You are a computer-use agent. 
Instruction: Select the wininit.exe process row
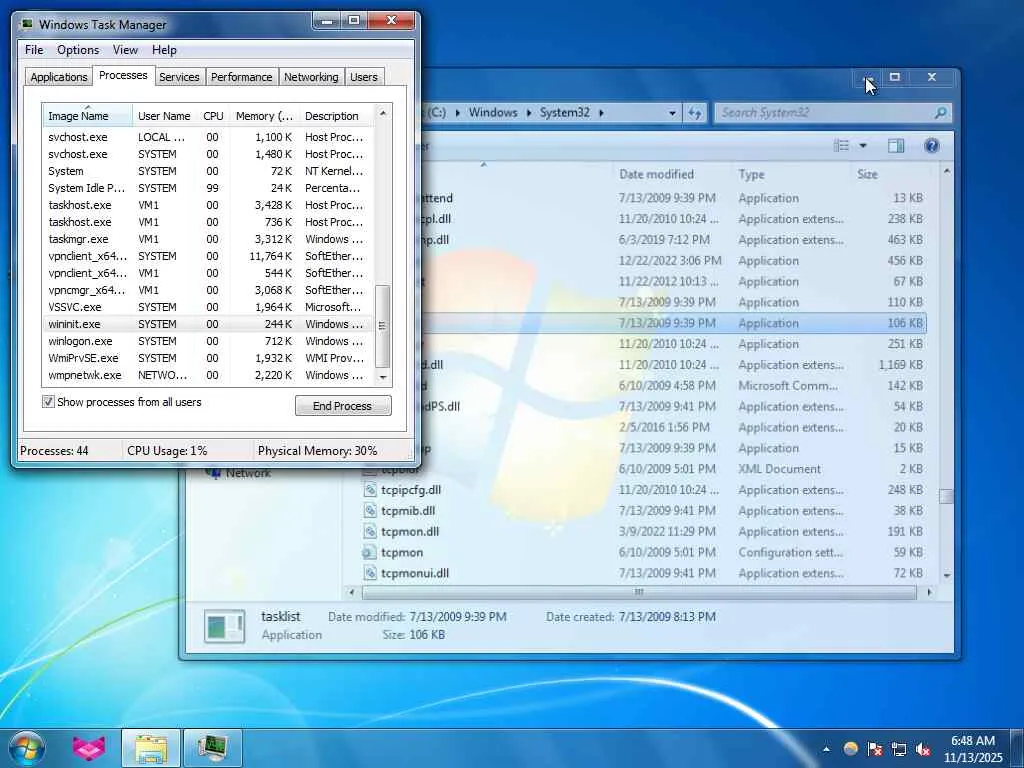point(75,324)
